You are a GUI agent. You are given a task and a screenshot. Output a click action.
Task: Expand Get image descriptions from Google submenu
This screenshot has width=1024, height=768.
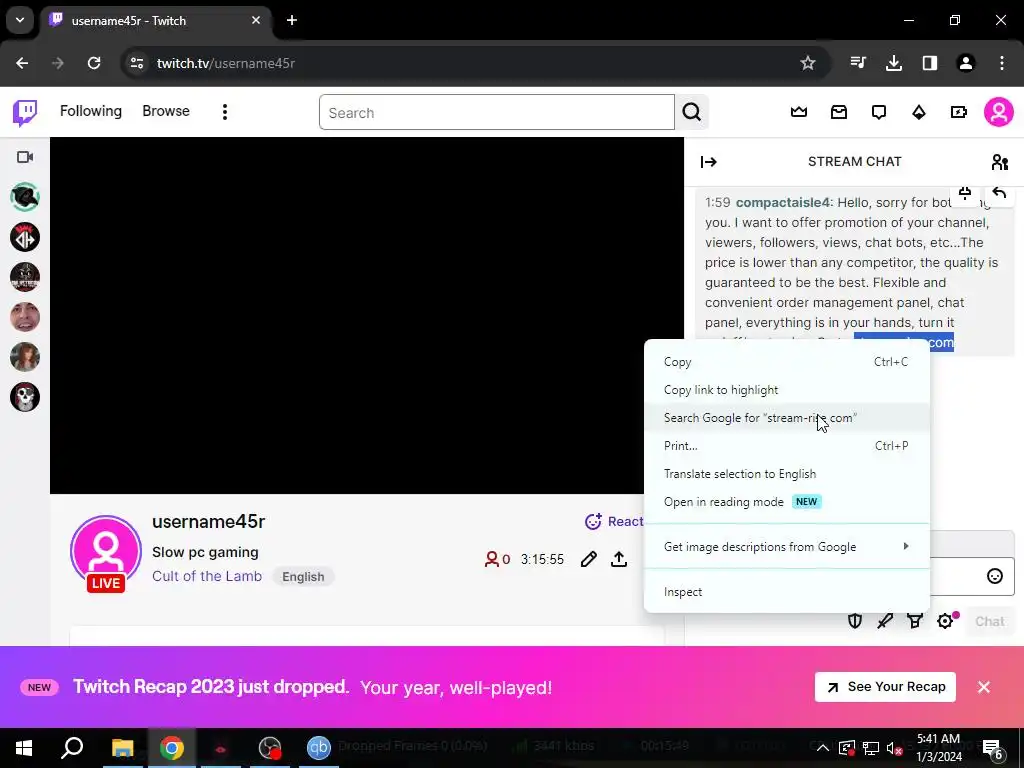pos(786,547)
